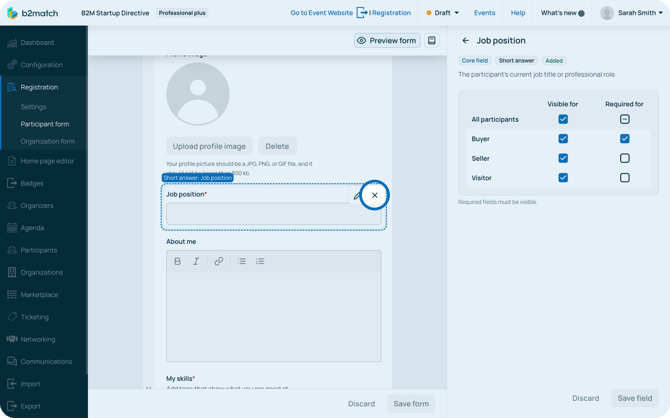Open Organization form in the sidebar
The width and height of the screenshot is (670, 418).
pyautogui.click(x=47, y=141)
